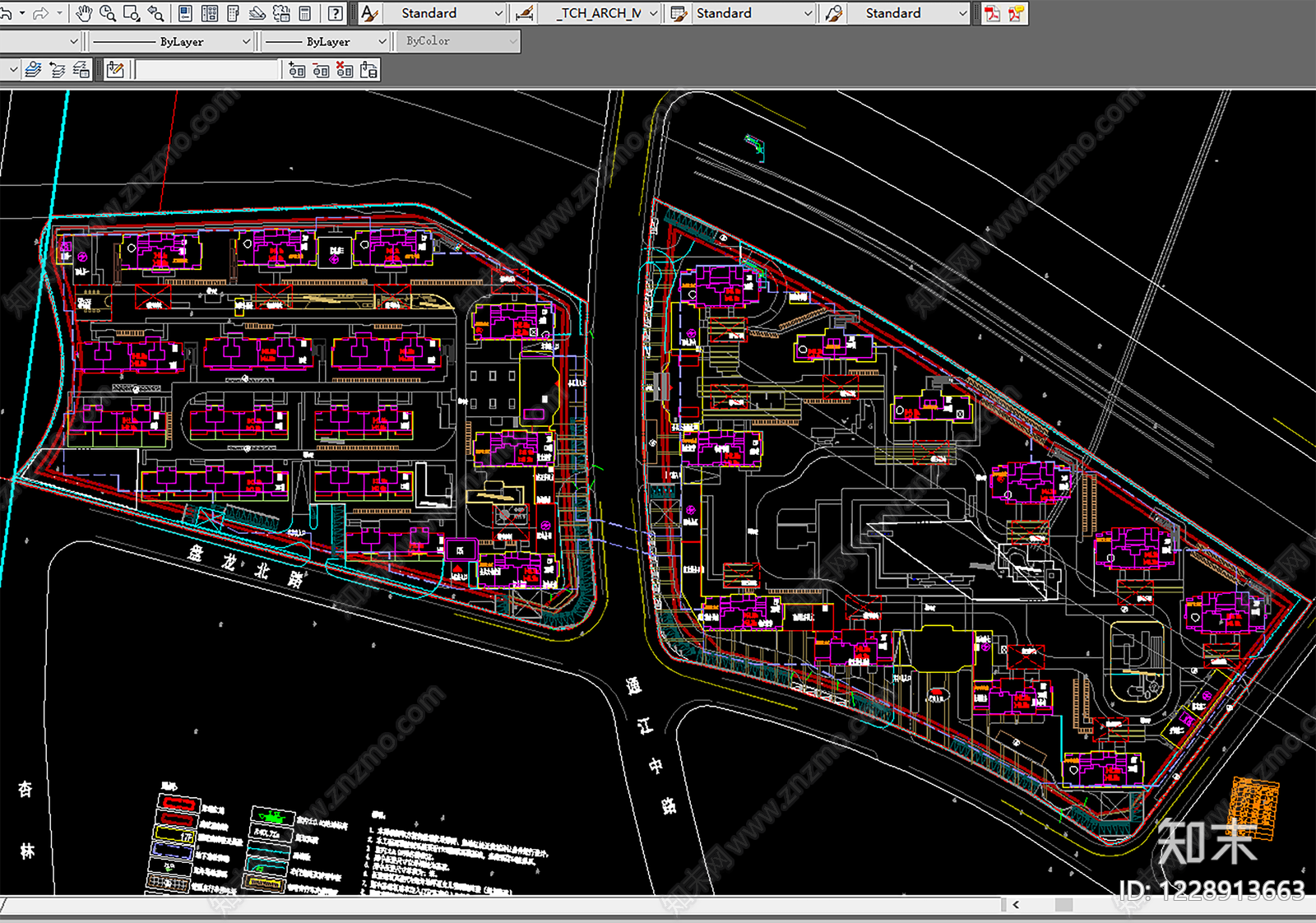
Task: Select the Pan hand tool
Action: click(x=84, y=13)
